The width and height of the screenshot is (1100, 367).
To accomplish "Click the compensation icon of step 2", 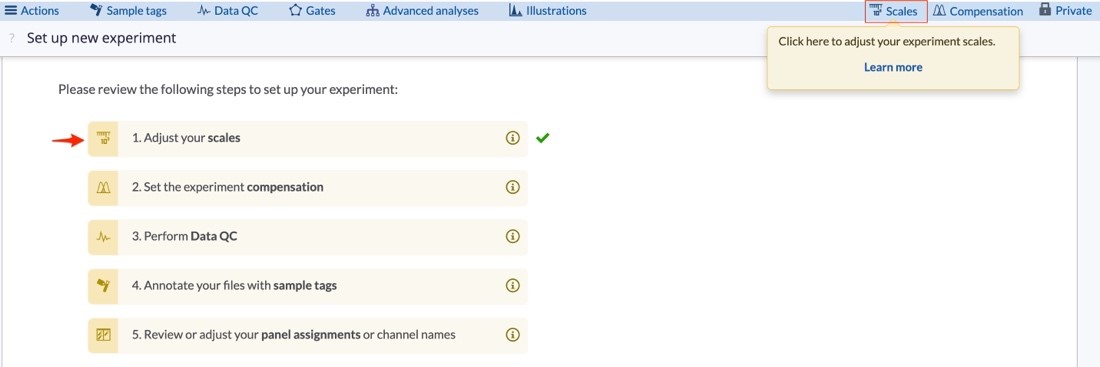I will pyautogui.click(x=103, y=187).
